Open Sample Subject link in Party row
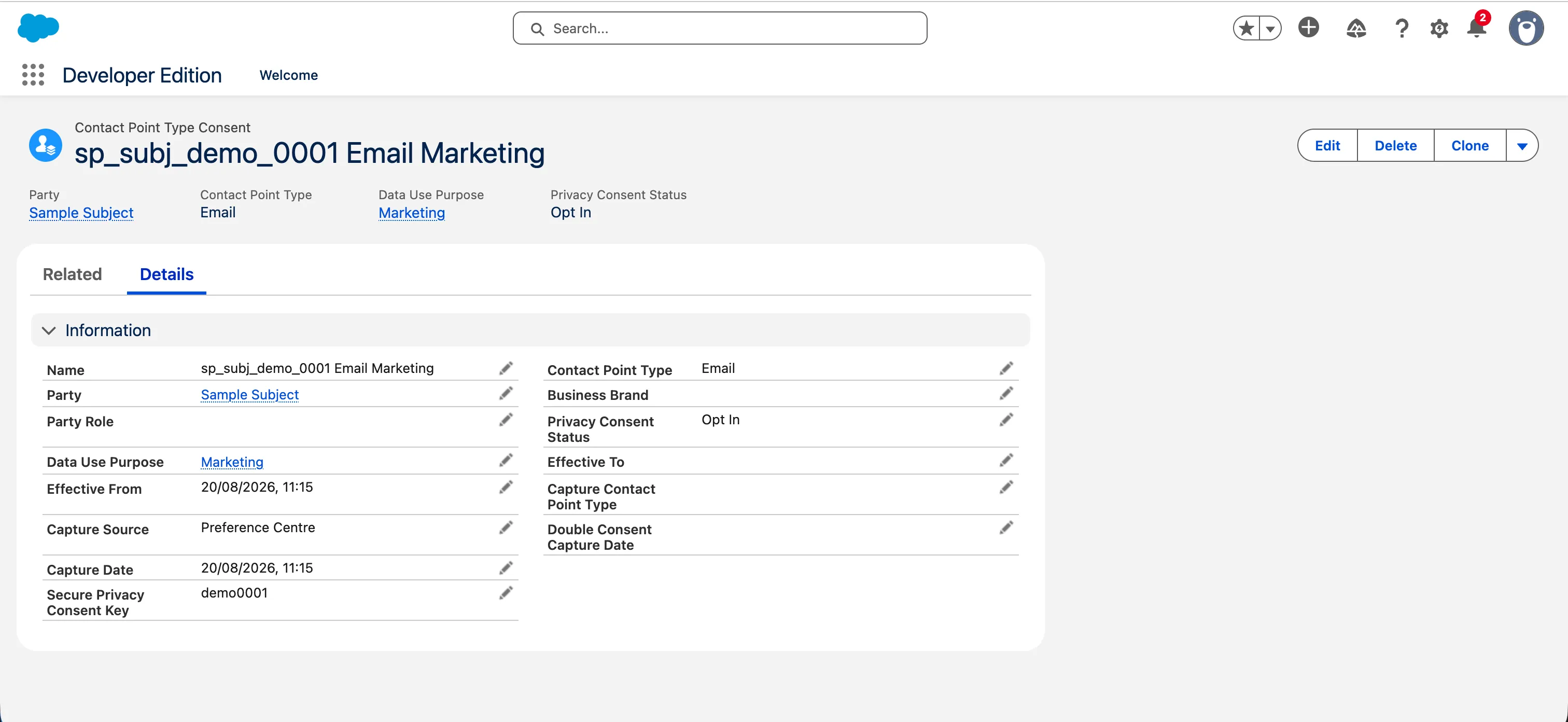 [249, 395]
